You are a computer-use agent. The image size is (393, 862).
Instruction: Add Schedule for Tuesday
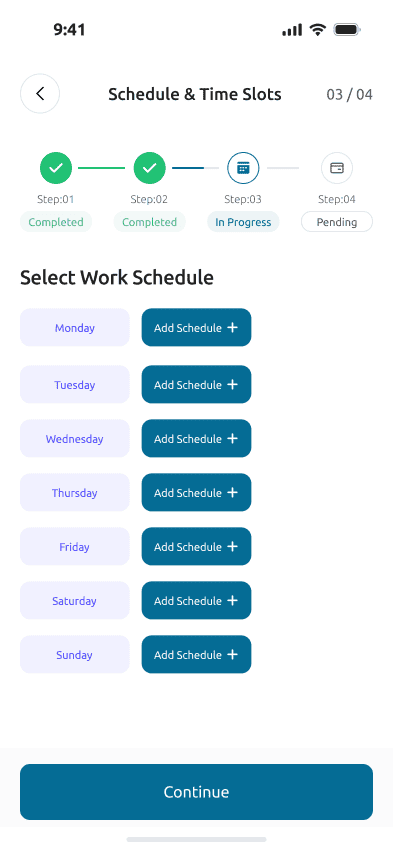pos(196,385)
